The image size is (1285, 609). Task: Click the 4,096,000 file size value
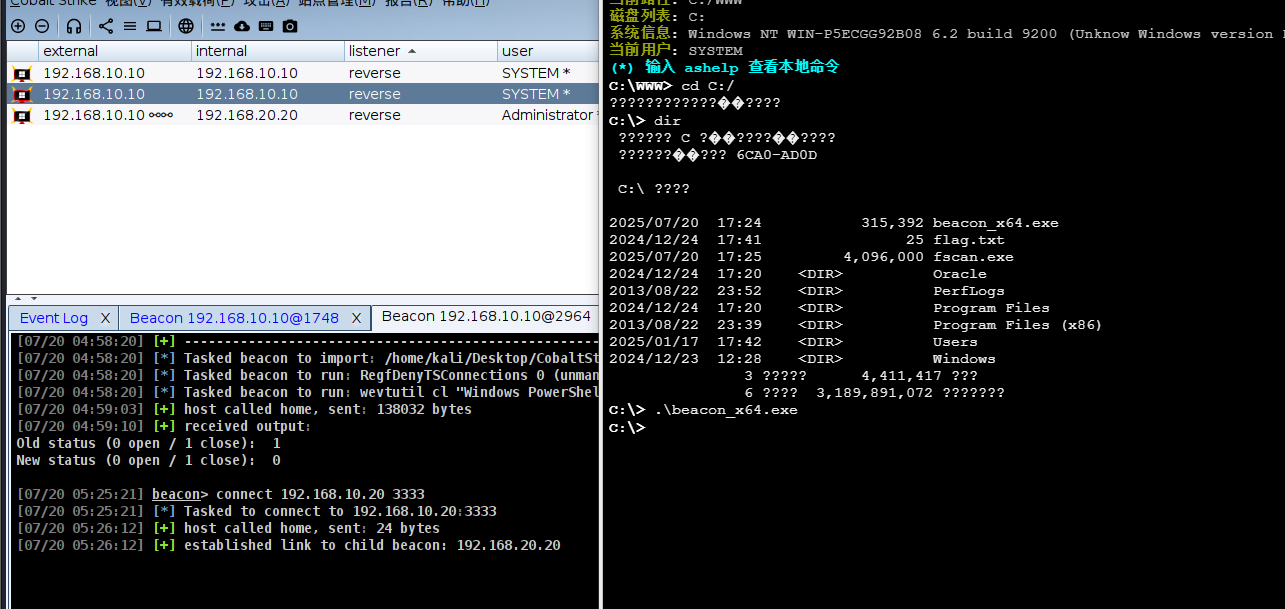[883, 257]
